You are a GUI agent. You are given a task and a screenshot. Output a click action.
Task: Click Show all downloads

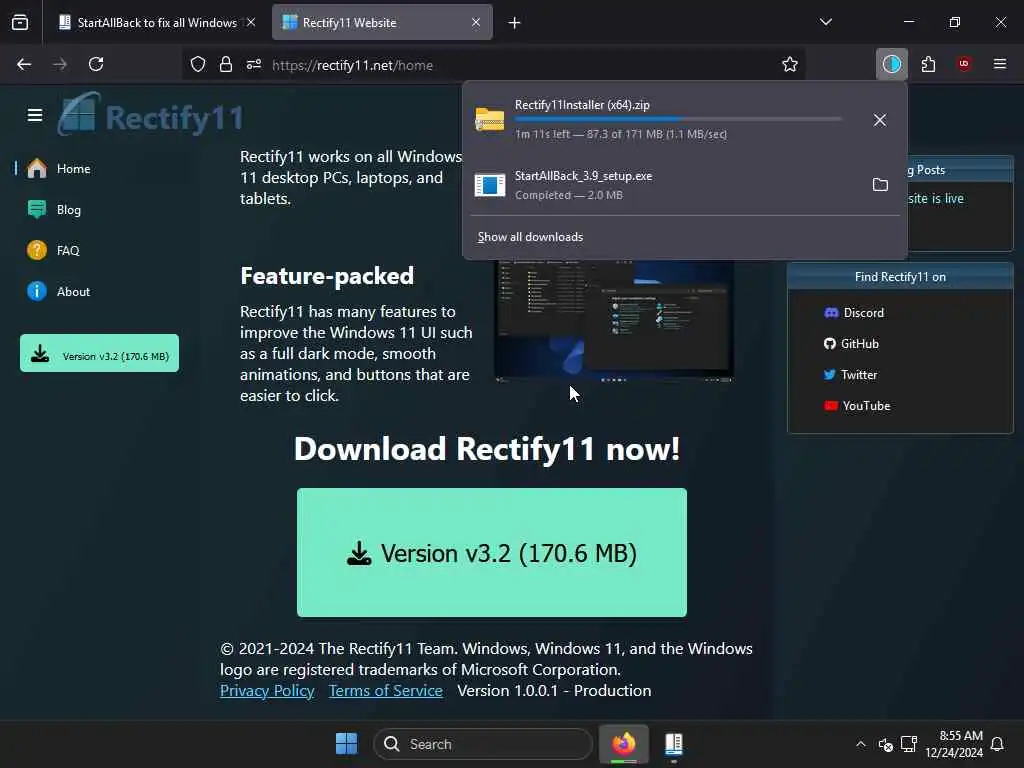530,237
